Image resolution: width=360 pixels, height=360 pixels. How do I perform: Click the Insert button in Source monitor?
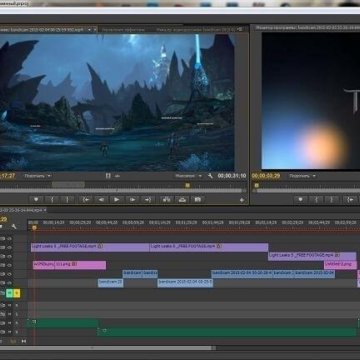click(x=166, y=200)
